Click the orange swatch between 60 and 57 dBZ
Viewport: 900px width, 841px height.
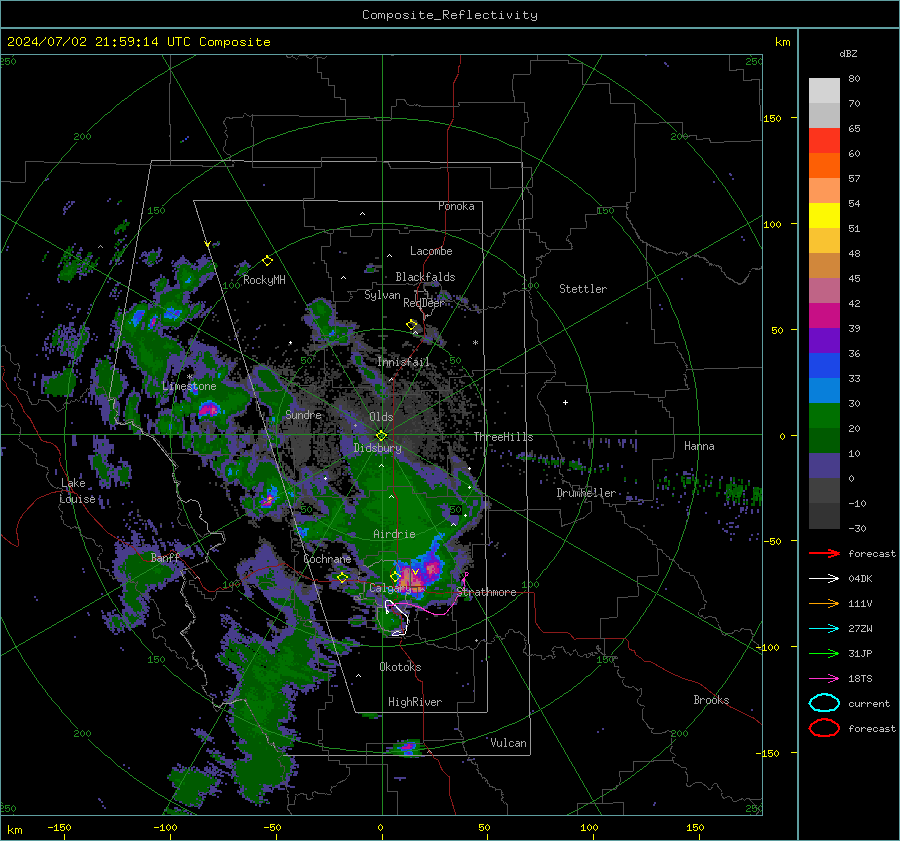tap(824, 166)
